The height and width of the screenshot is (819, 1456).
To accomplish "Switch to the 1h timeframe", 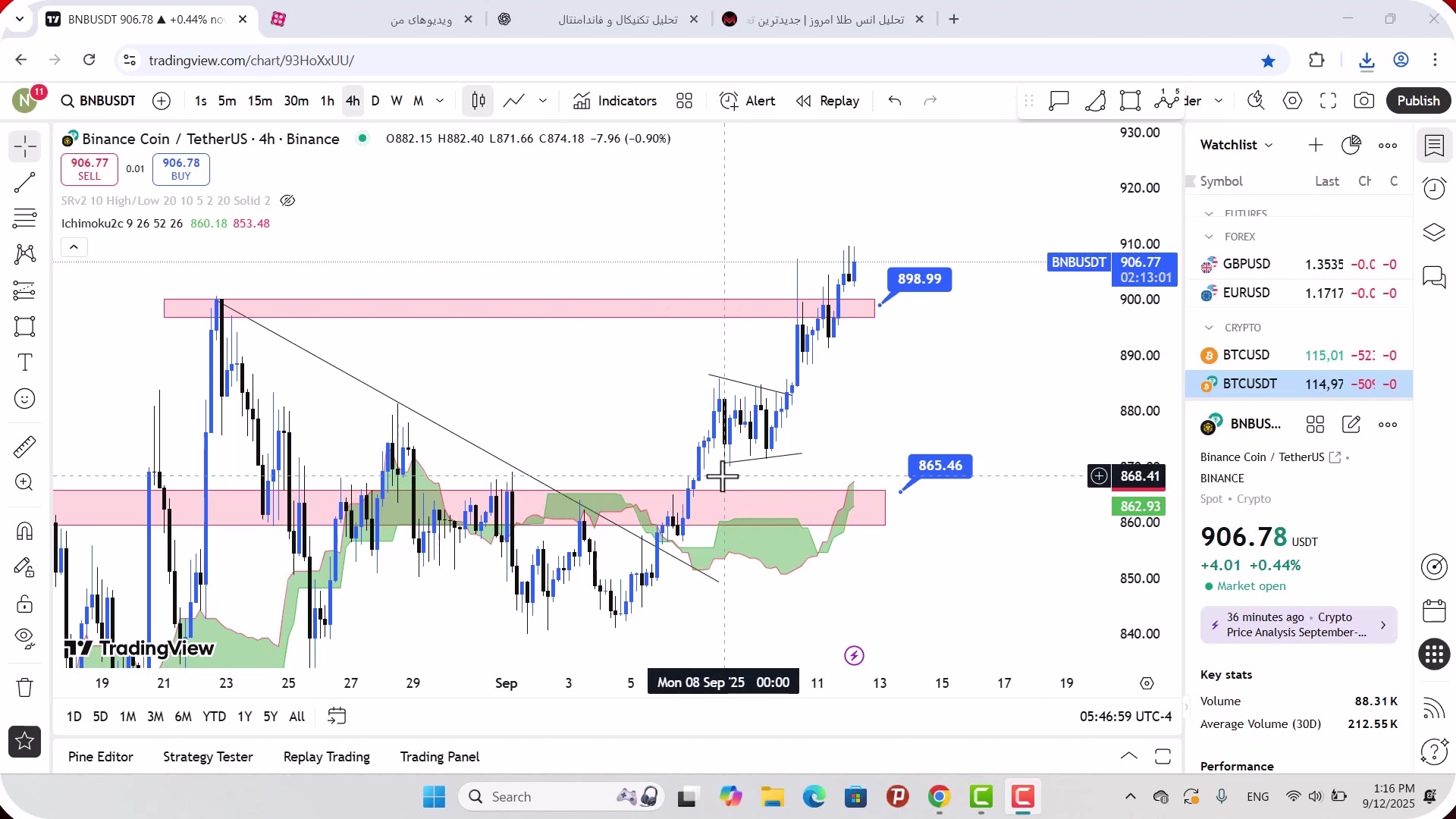I will 327,101.
